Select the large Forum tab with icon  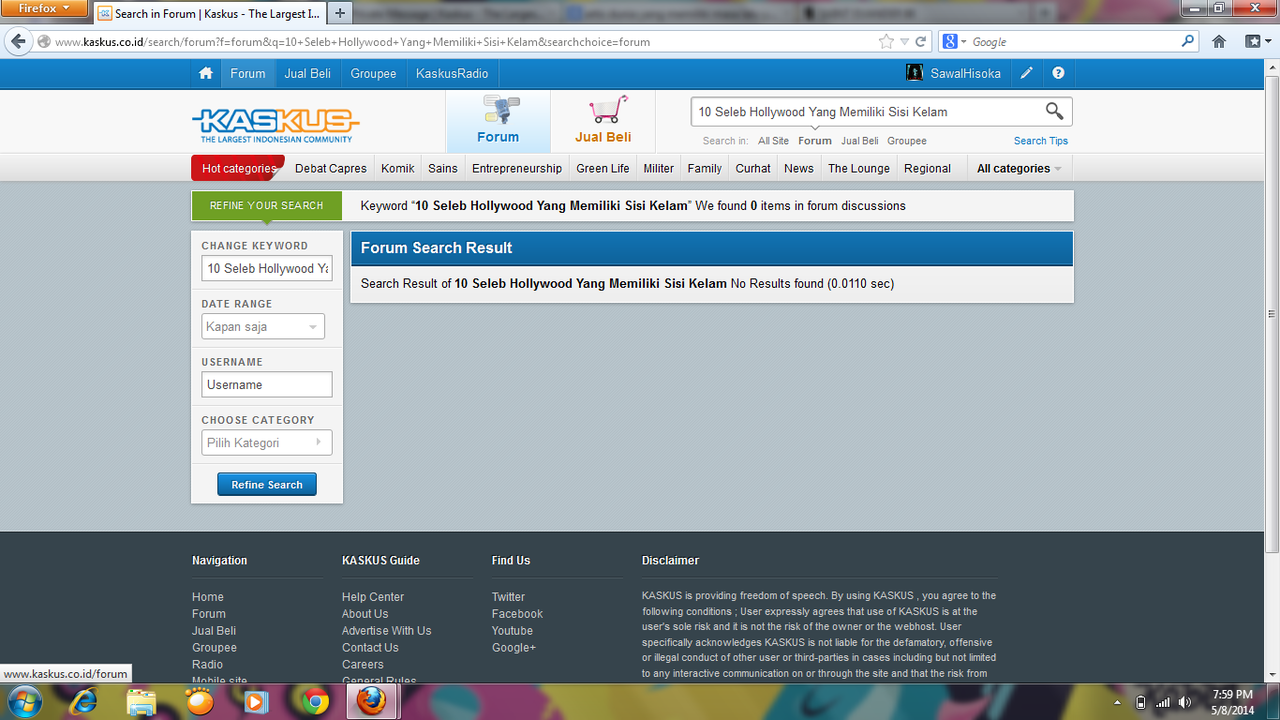498,121
